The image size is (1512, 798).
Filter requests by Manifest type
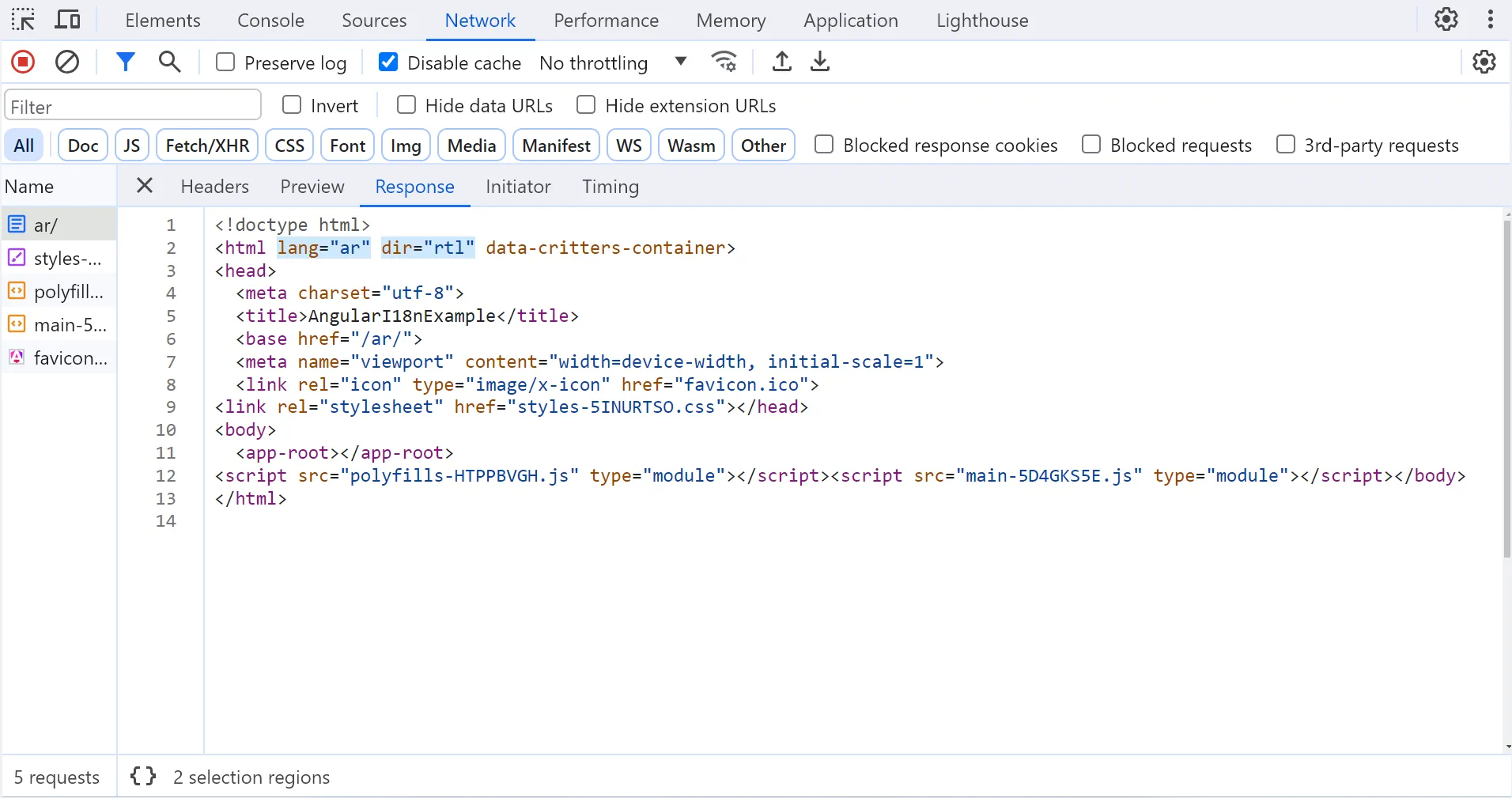[556, 146]
